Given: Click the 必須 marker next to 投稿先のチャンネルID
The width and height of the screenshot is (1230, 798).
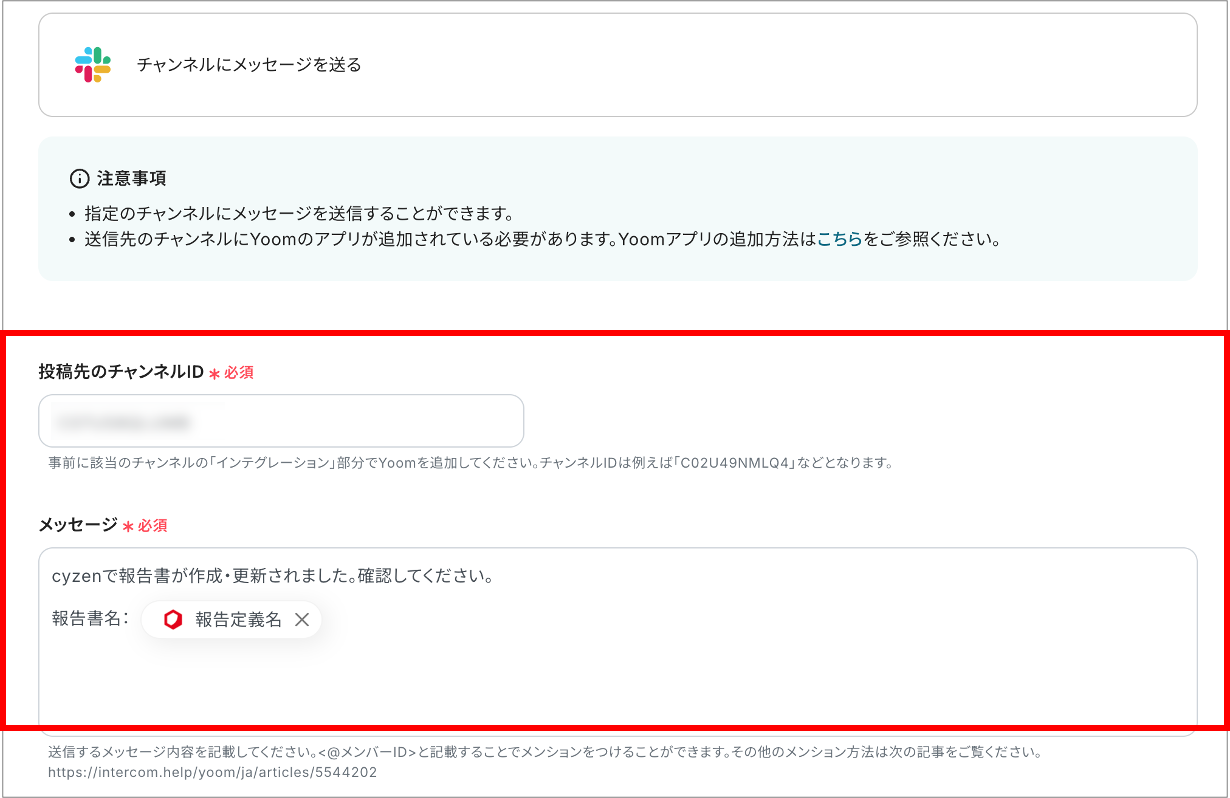Looking at the screenshot, I should click(x=231, y=372).
